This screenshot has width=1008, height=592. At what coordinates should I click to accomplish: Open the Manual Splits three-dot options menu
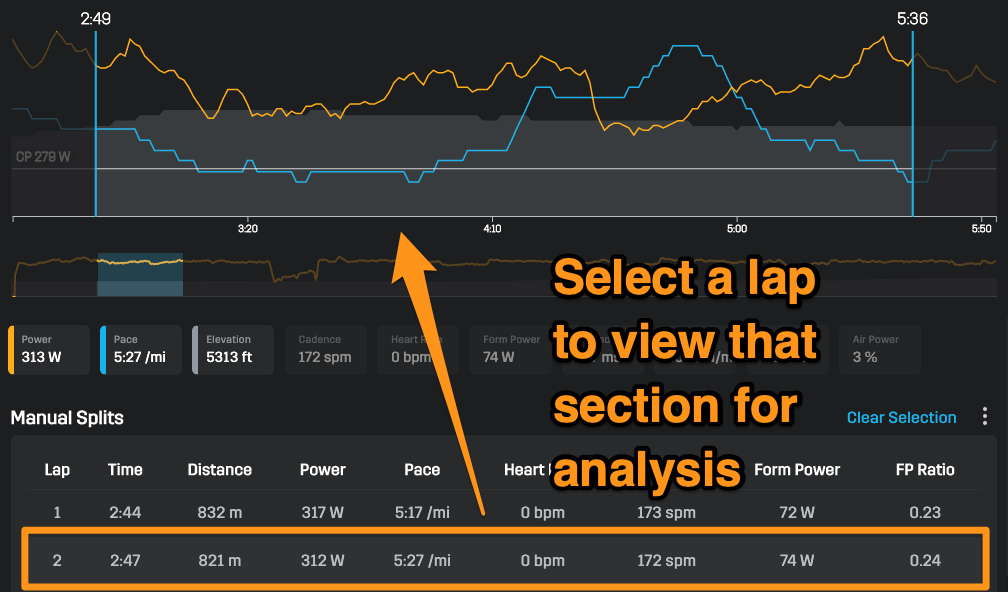tap(985, 417)
